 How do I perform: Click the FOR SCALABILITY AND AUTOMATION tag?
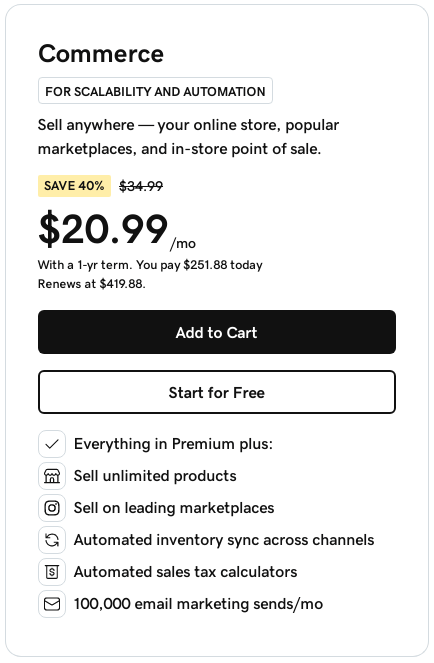155,90
